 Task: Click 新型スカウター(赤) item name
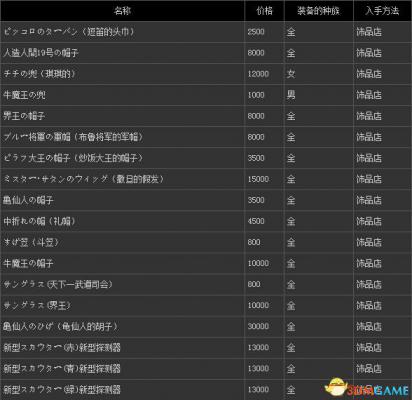tap(62, 347)
